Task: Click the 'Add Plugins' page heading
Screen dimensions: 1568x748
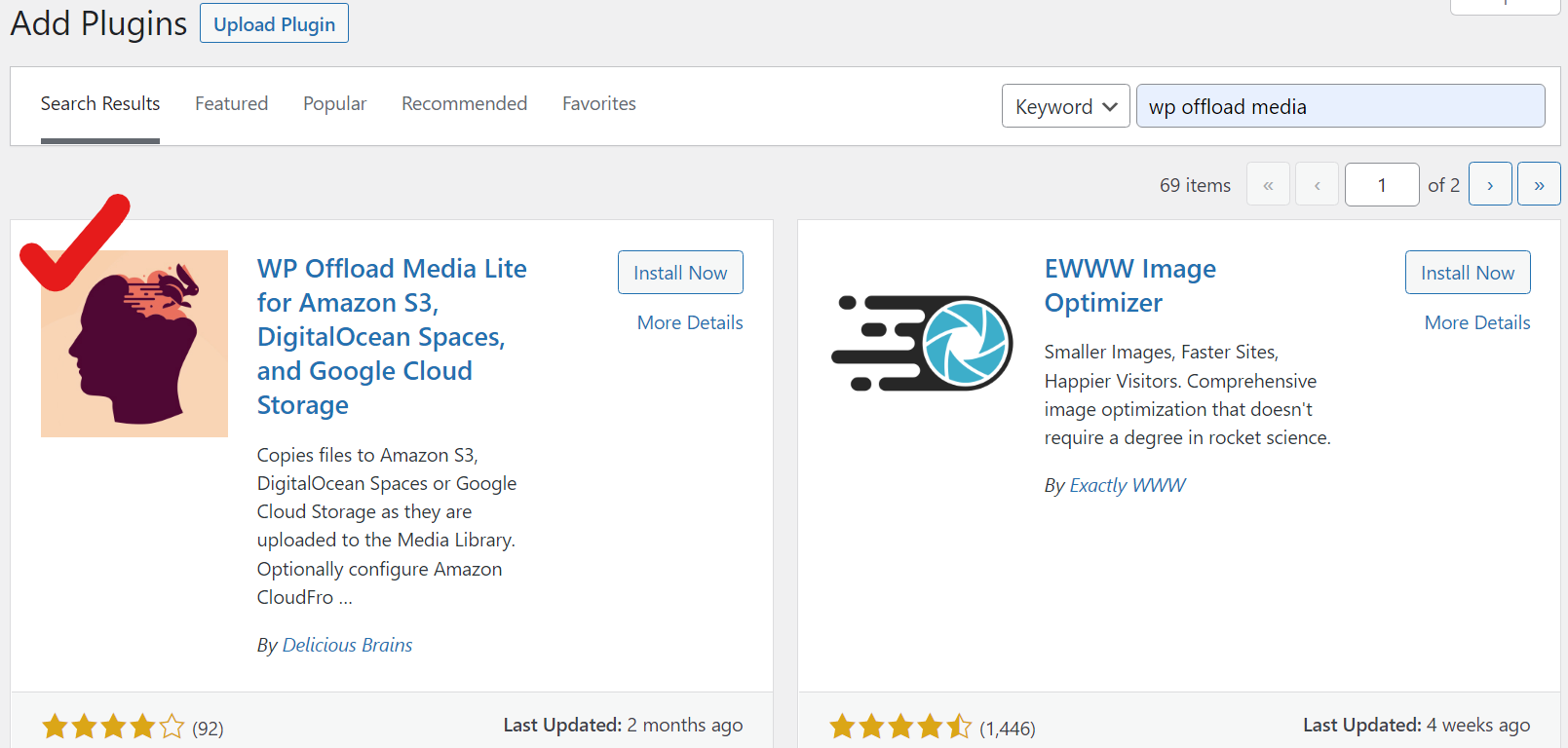Action: click(98, 23)
